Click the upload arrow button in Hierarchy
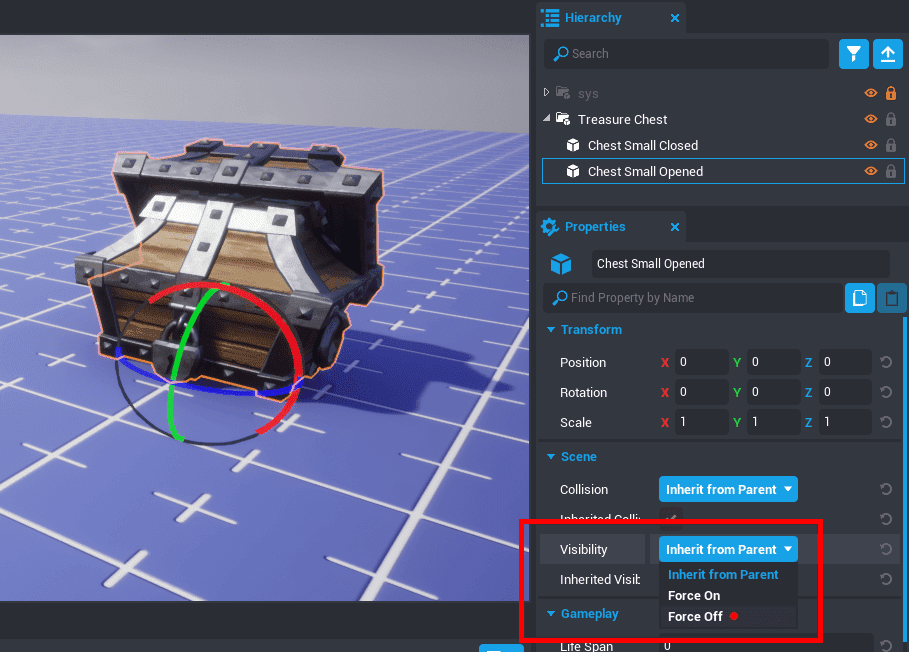The image size is (909, 652). 887,54
